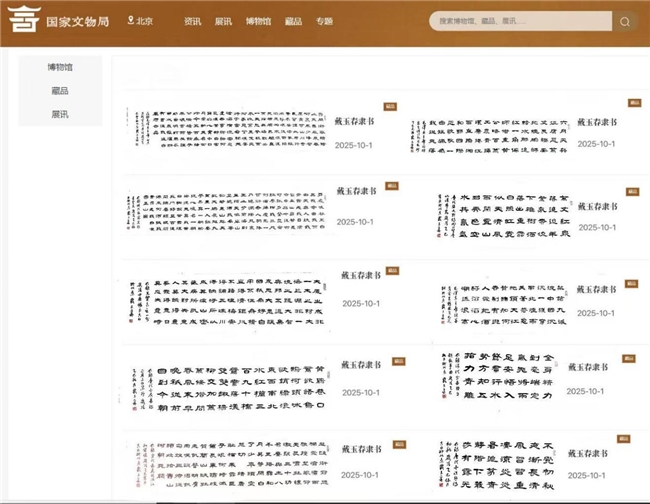Click 藏品 badge on bottom-right calligraphy card
Screen dimensions: 650x504
[623, 439]
